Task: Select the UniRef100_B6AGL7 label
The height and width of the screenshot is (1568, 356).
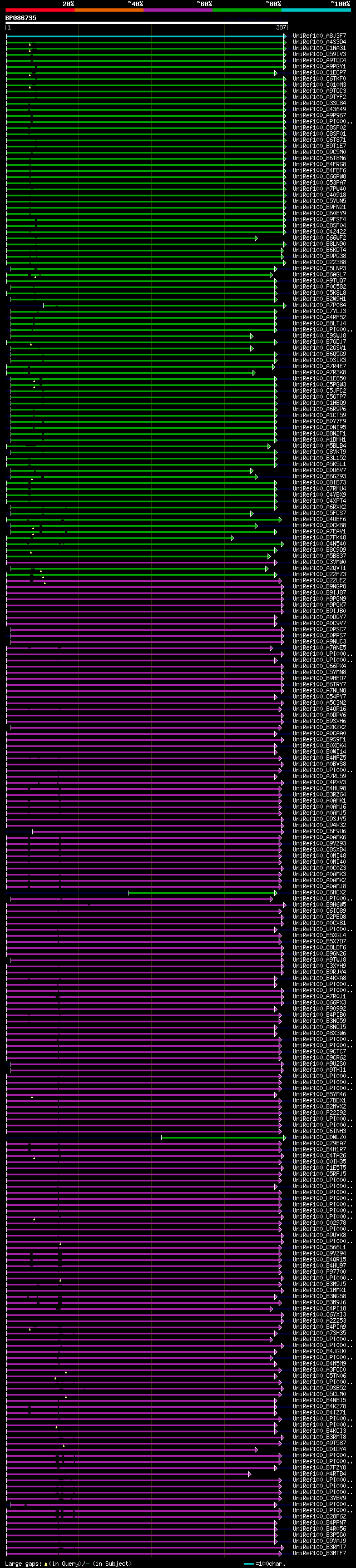Action: [319, 275]
